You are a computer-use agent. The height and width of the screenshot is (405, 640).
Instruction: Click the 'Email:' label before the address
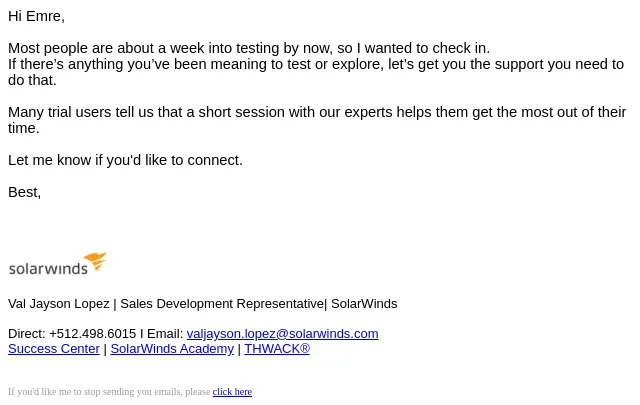[x=165, y=334]
